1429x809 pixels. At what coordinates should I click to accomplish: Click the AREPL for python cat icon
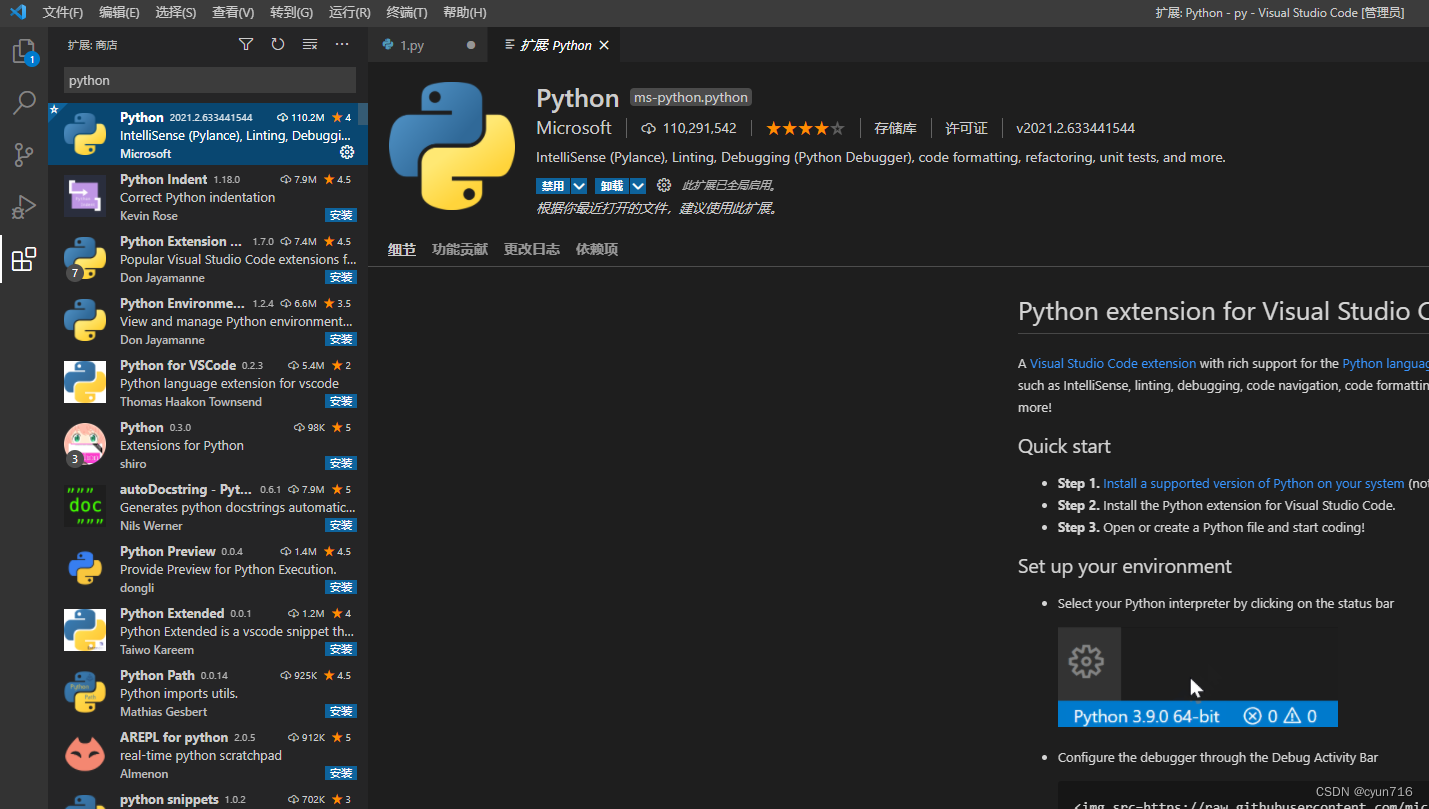click(85, 755)
